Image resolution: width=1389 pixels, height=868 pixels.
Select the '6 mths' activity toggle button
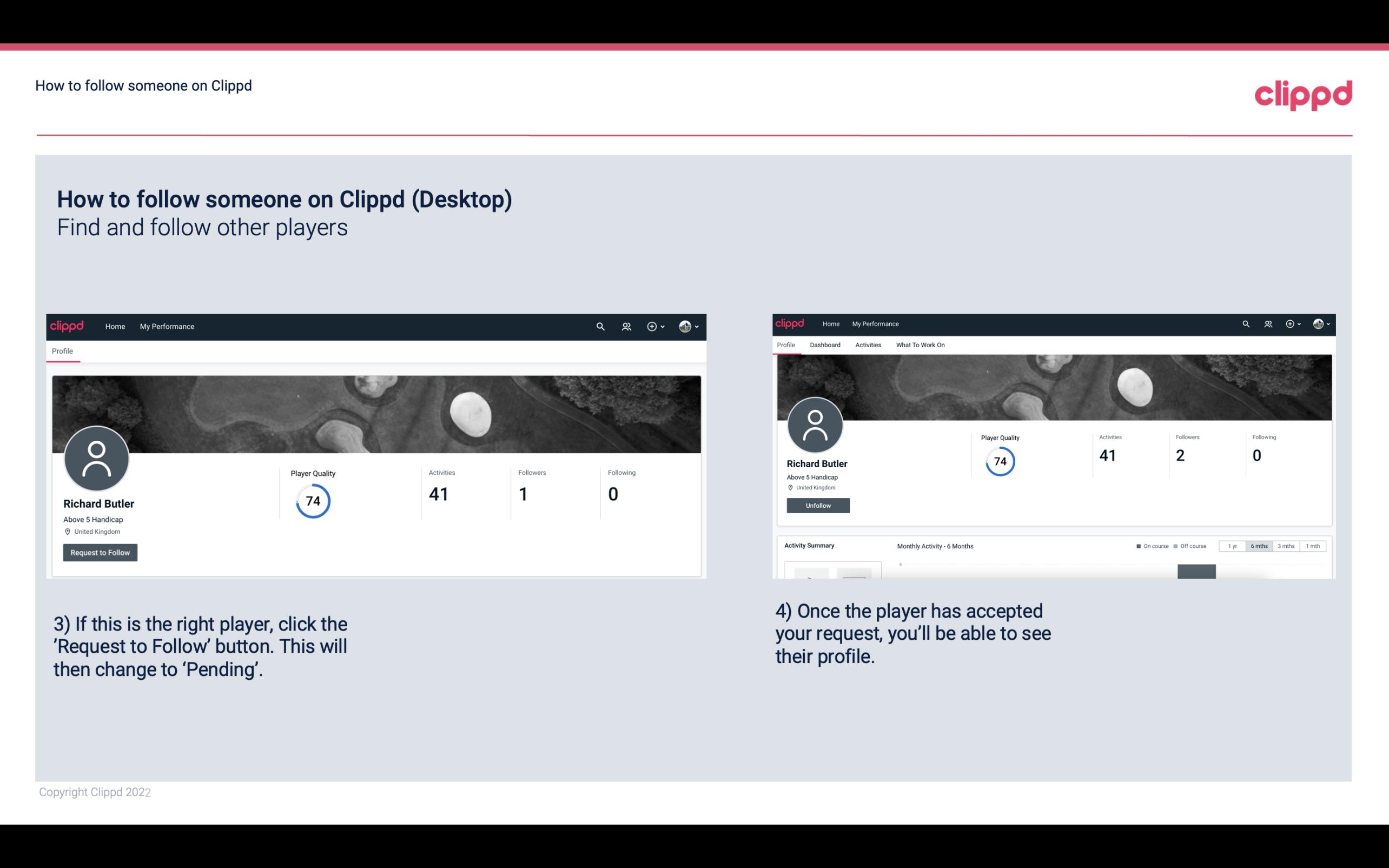coord(1258,545)
